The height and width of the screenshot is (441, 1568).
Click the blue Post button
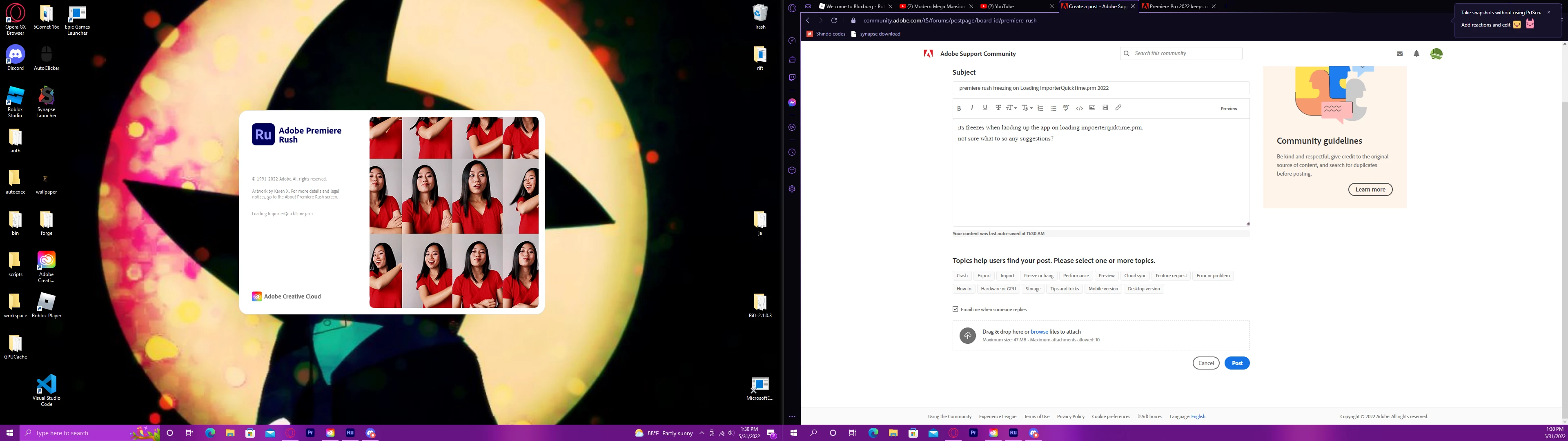[1237, 363]
